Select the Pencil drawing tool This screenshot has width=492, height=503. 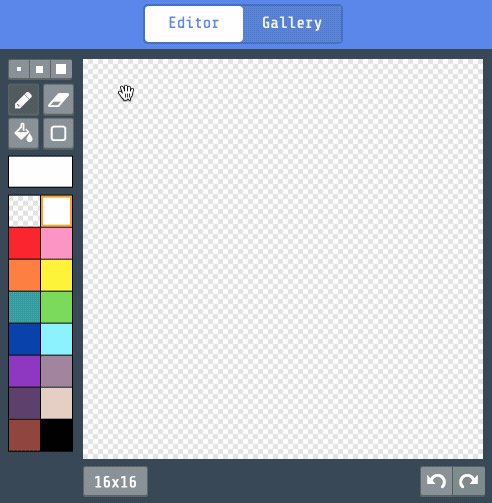[x=23, y=100]
